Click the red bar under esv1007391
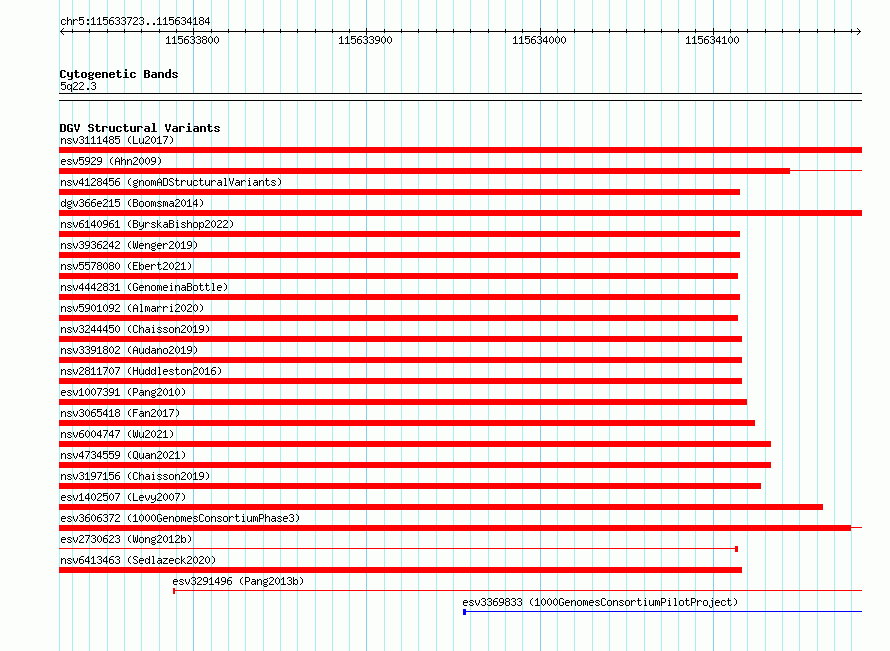The height and width of the screenshot is (651, 890). 403,402
